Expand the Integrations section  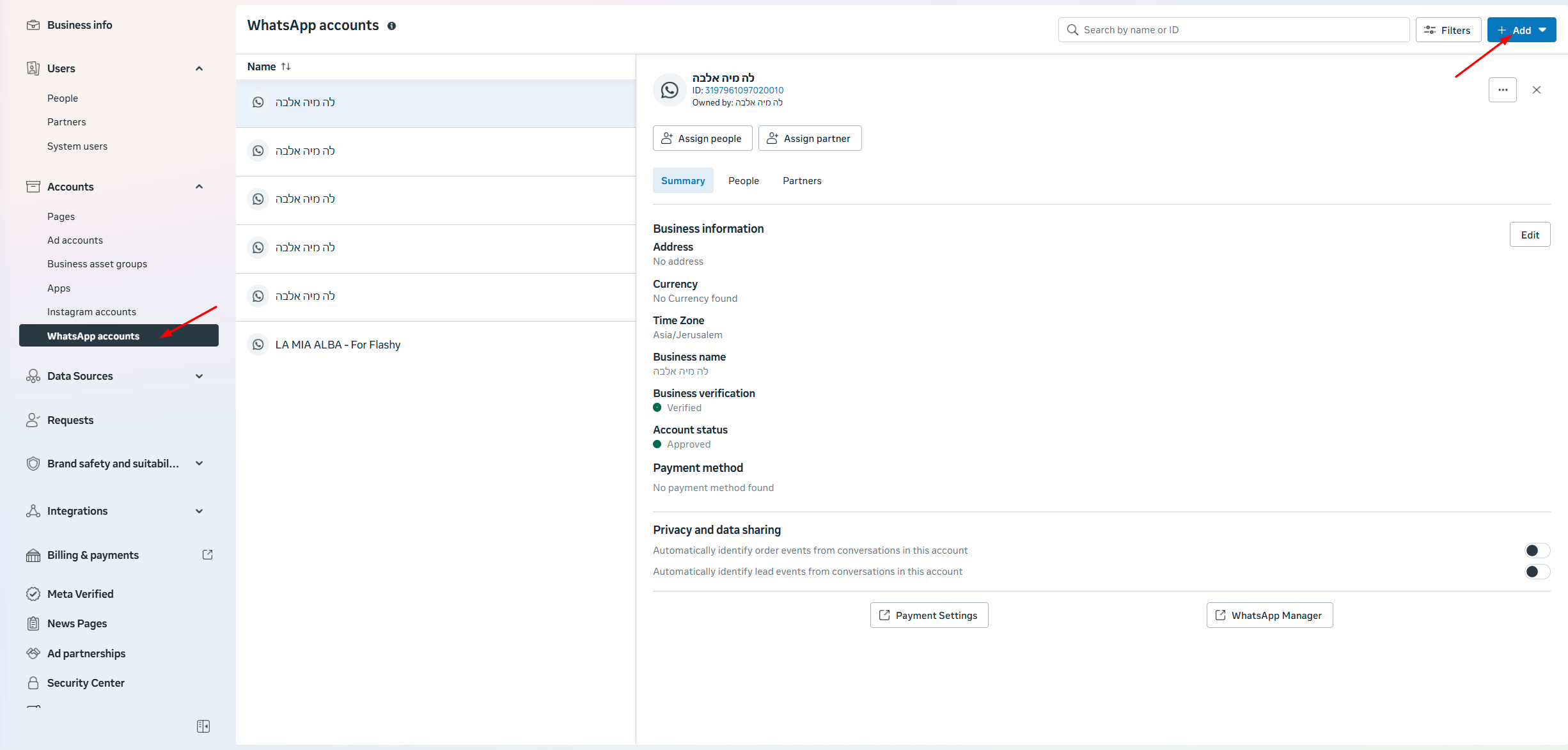[x=199, y=511]
